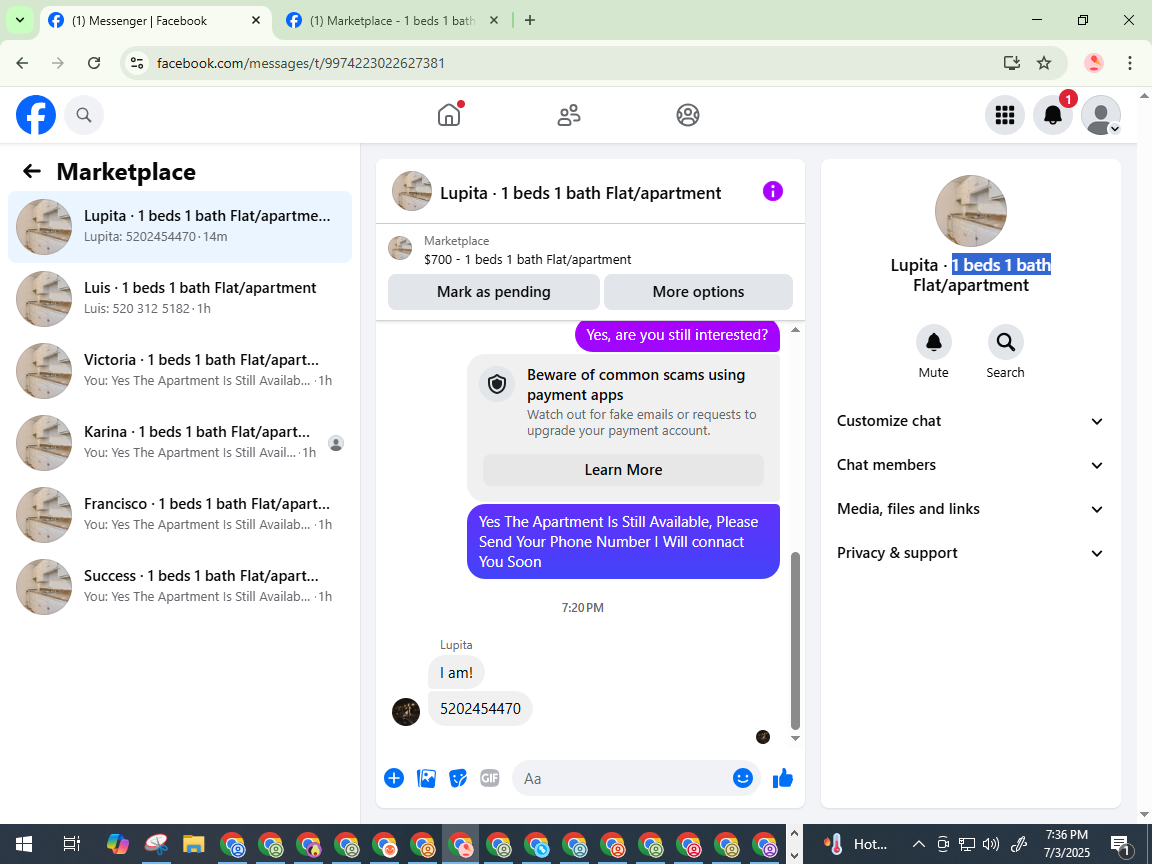Screen dimensions: 1152x864
Task: Open the volume icon in system tray
Action: pos(991,844)
